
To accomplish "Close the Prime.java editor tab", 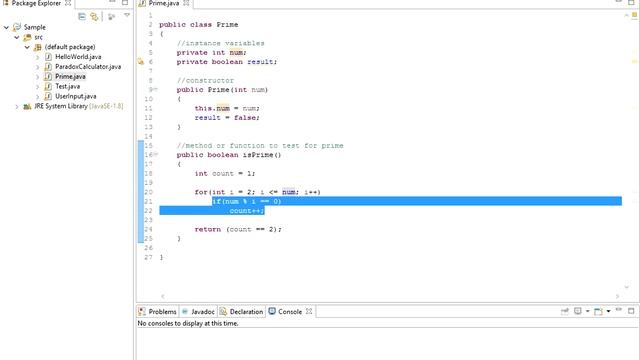I will (186, 3).
